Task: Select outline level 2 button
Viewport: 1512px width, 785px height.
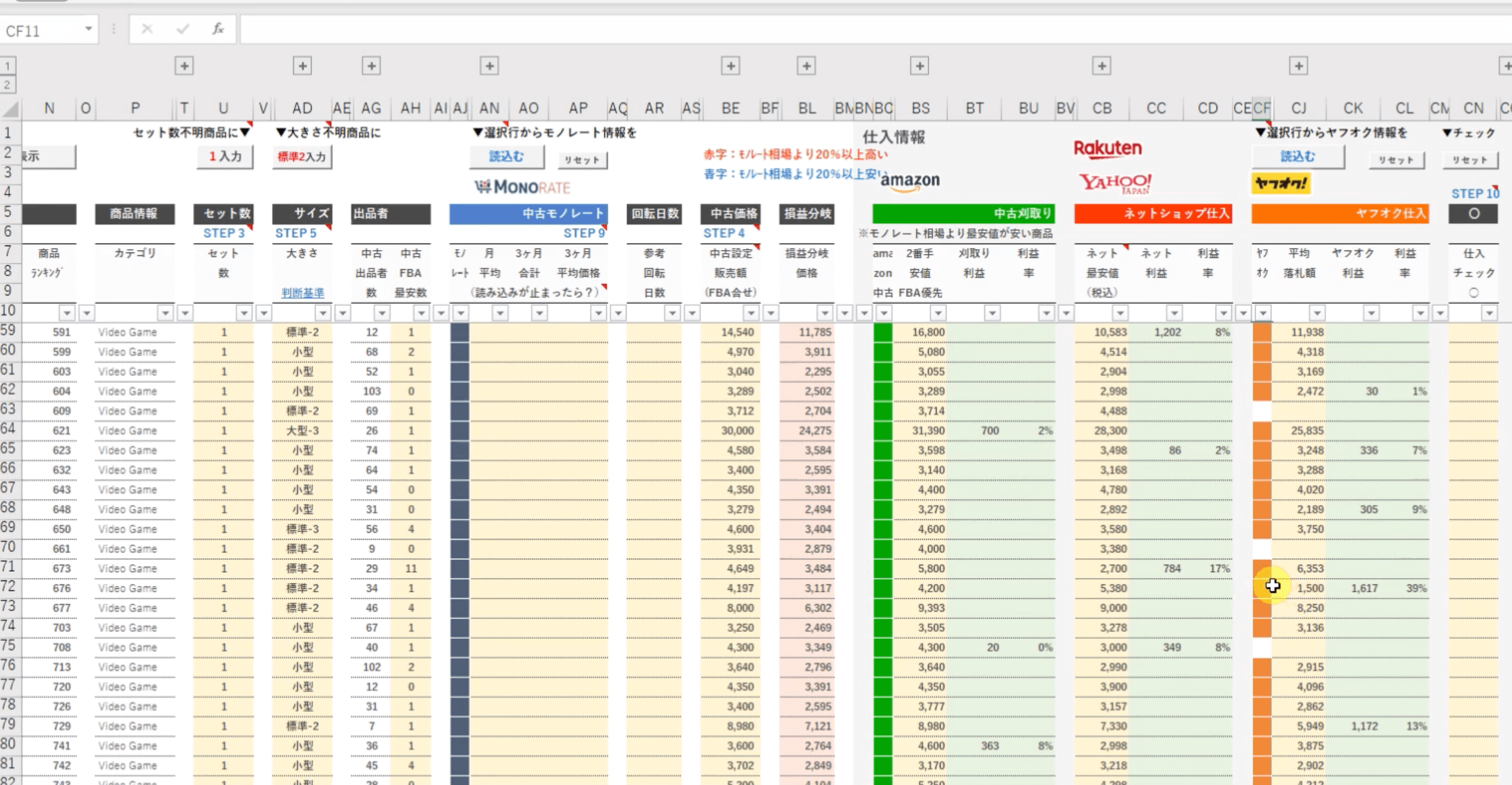Action: [x=8, y=85]
